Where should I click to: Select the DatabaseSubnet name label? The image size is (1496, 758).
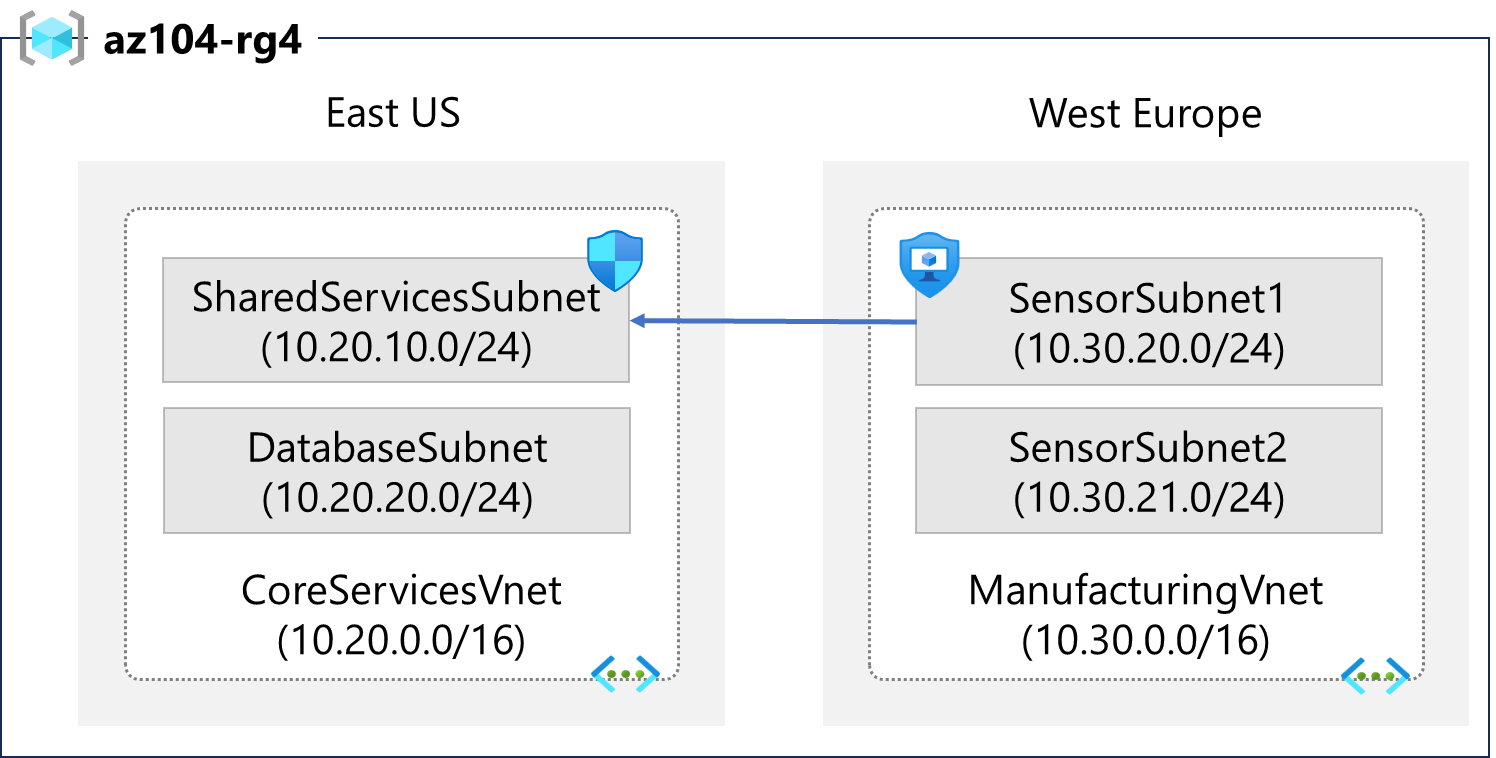pyautogui.click(x=397, y=448)
